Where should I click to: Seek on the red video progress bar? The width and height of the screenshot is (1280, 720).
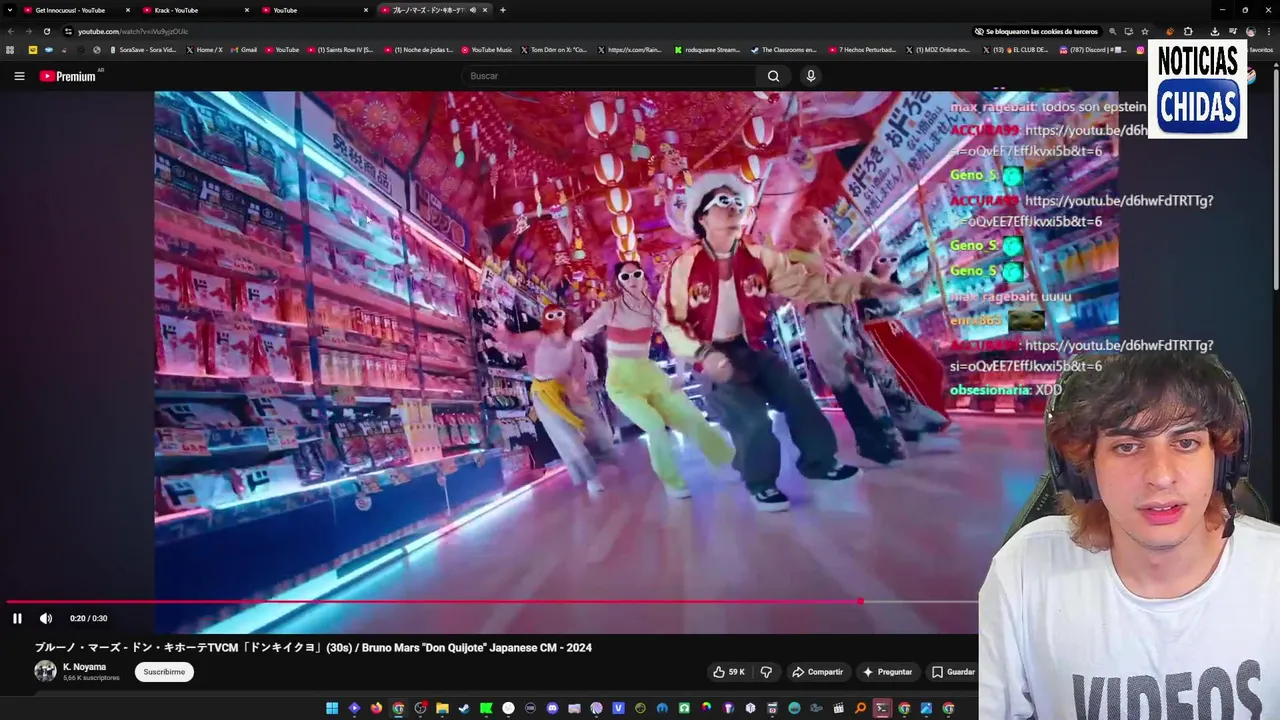point(492,602)
